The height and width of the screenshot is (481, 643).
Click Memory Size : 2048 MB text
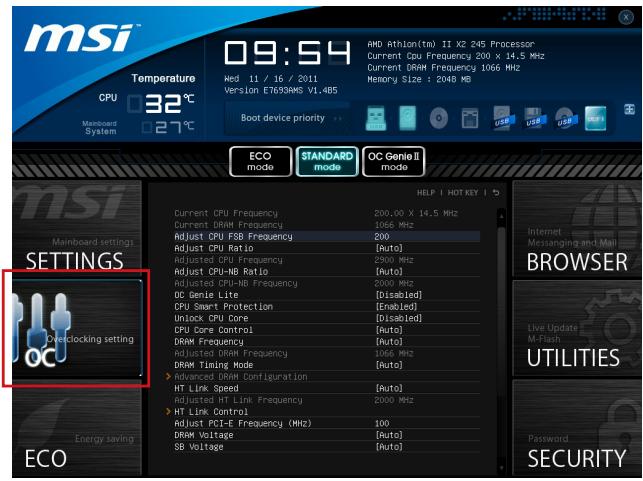(x=419, y=79)
